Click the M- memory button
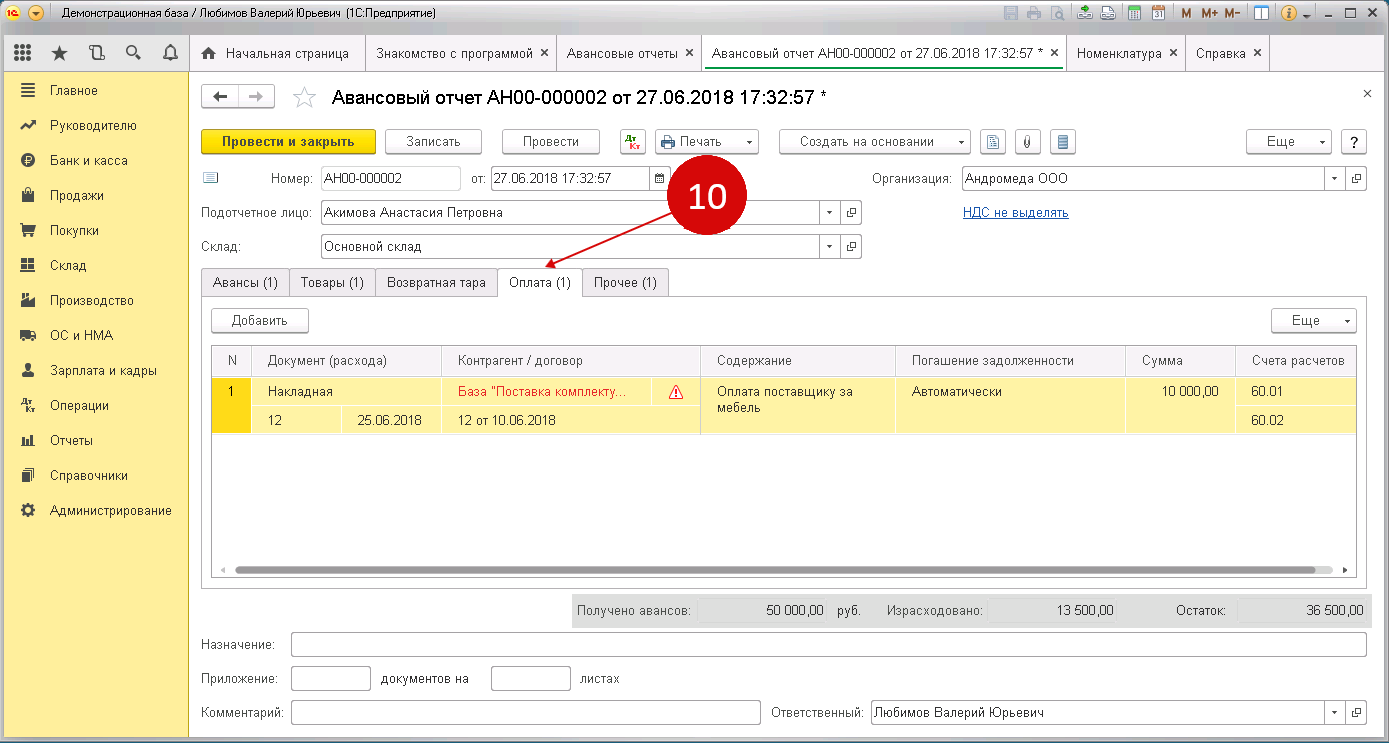 [1232, 13]
